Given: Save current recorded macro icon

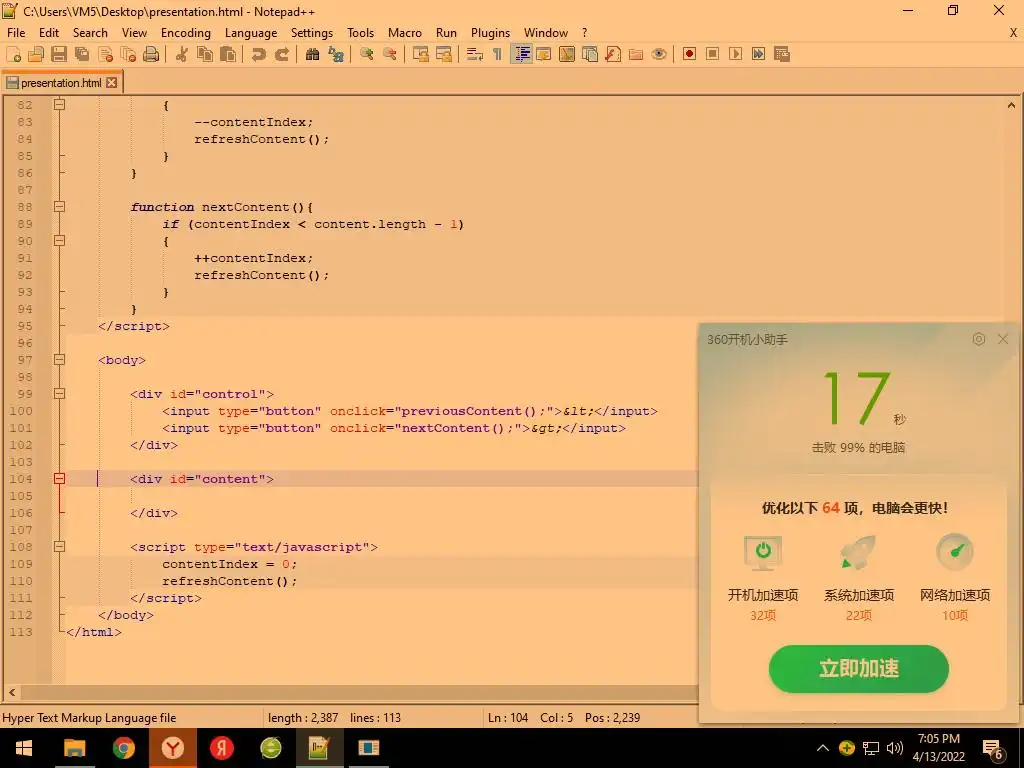Looking at the screenshot, I should (782, 54).
